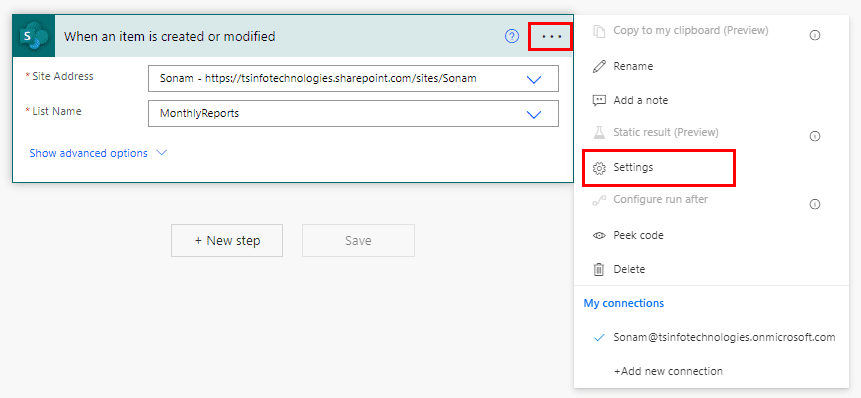Open info icon beside Static result
The width and height of the screenshot is (861, 398).
pyautogui.click(x=815, y=136)
